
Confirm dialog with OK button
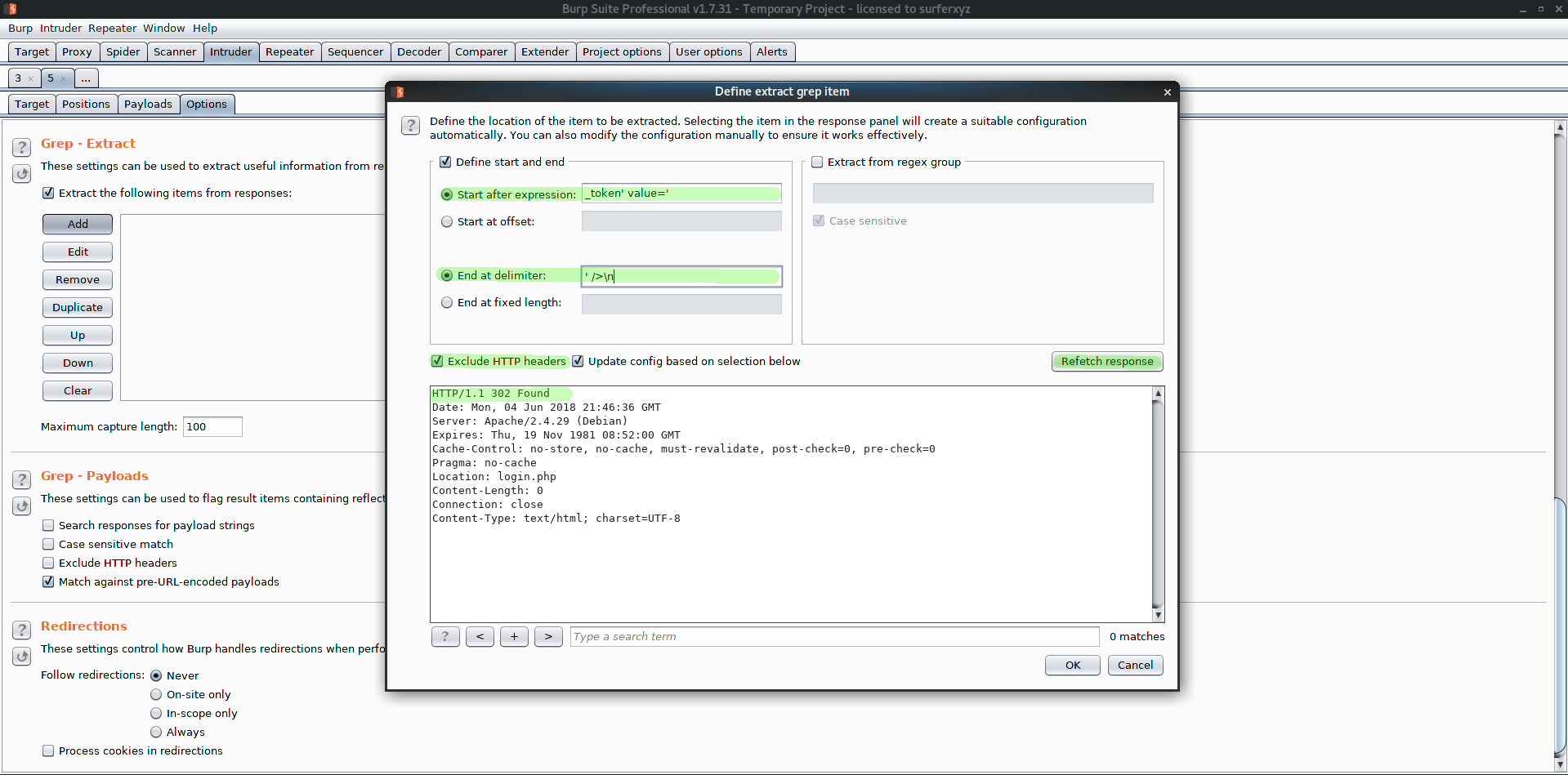click(x=1073, y=665)
